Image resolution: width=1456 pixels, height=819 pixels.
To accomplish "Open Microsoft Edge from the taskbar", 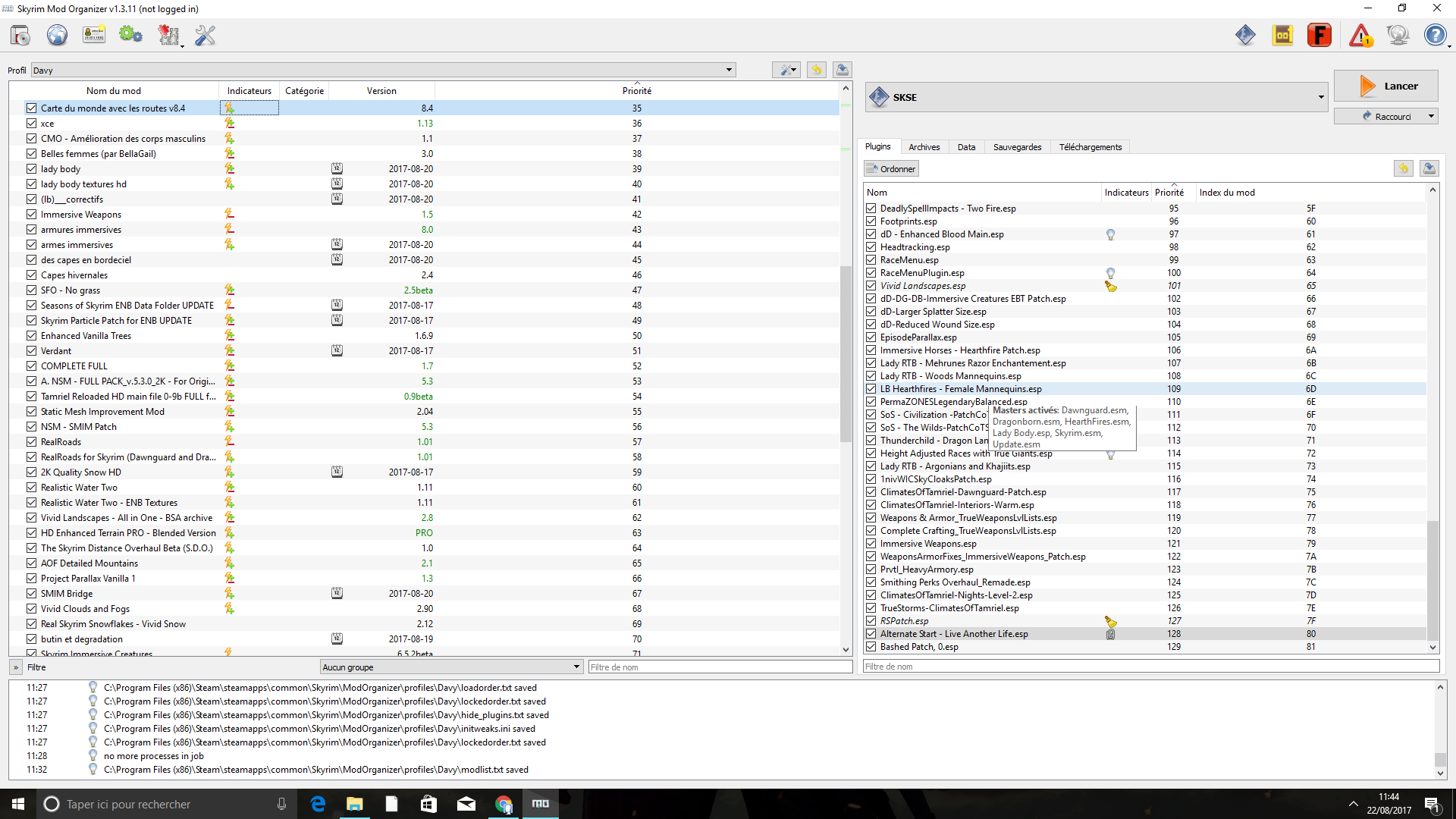I will pos(318,804).
